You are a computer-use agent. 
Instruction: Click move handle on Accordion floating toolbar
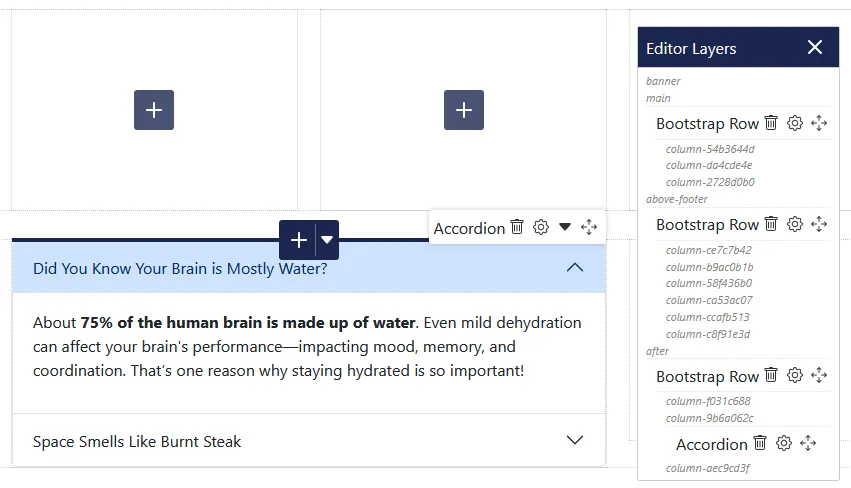coord(589,227)
